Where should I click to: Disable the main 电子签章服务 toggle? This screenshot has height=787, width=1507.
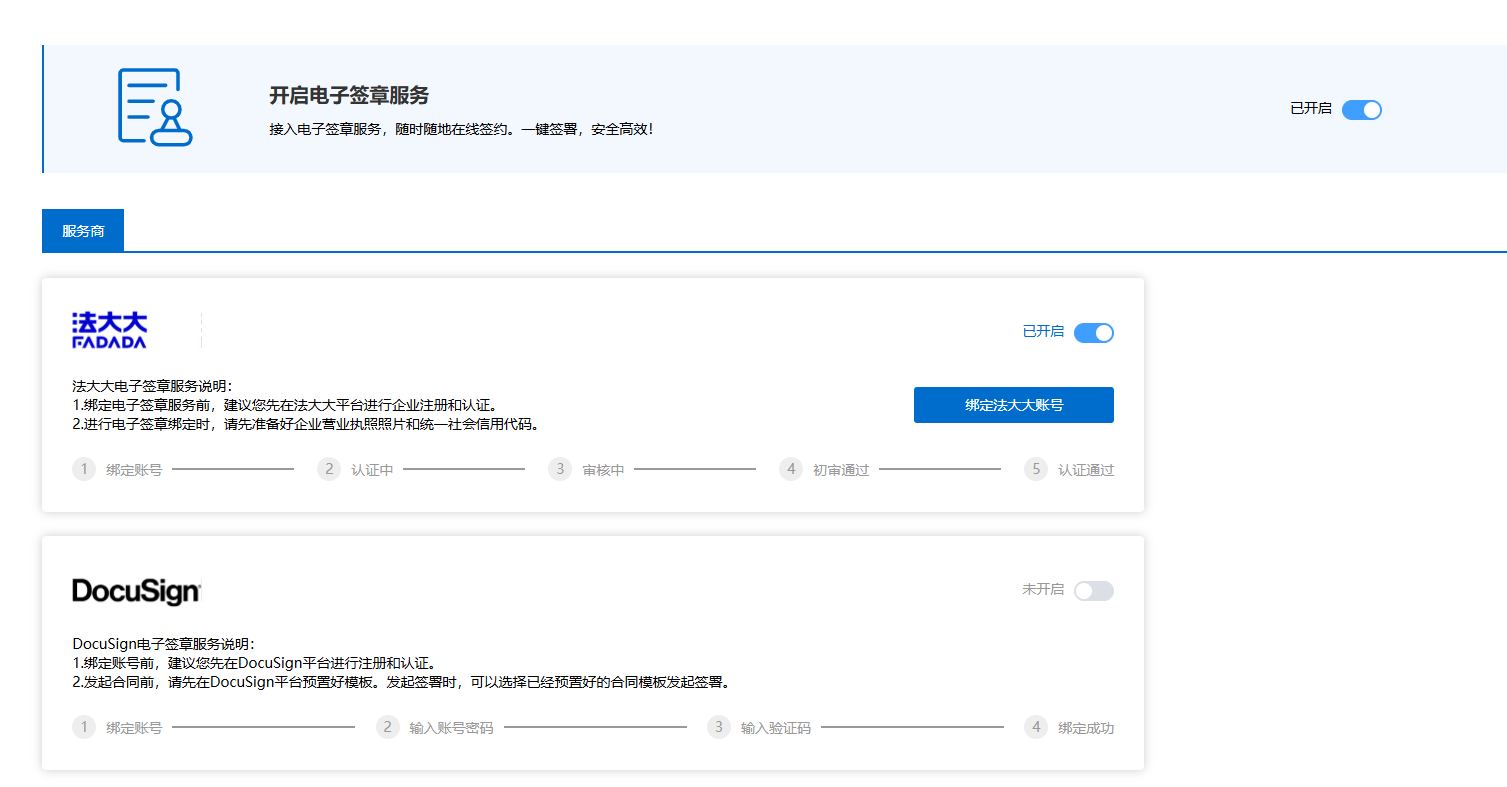tap(1361, 110)
